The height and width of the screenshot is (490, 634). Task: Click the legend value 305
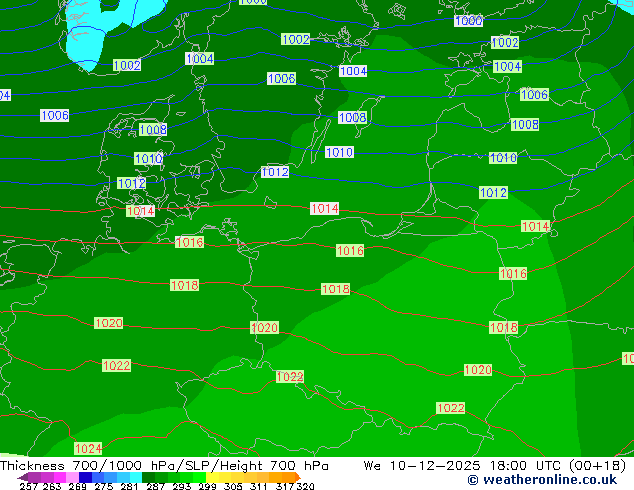(233, 486)
